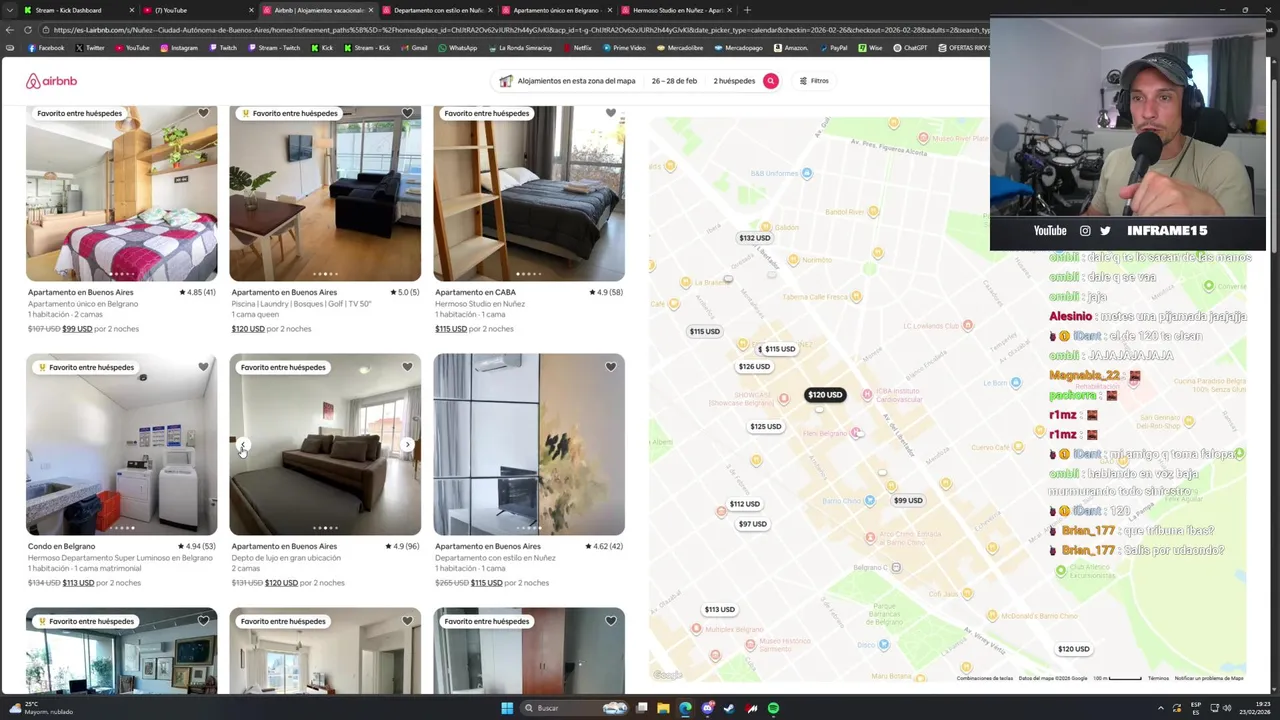The height and width of the screenshot is (720, 1280).
Task: Favorite the Depto de lujo en gran ubicación listing
Action: tap(407, 367)
